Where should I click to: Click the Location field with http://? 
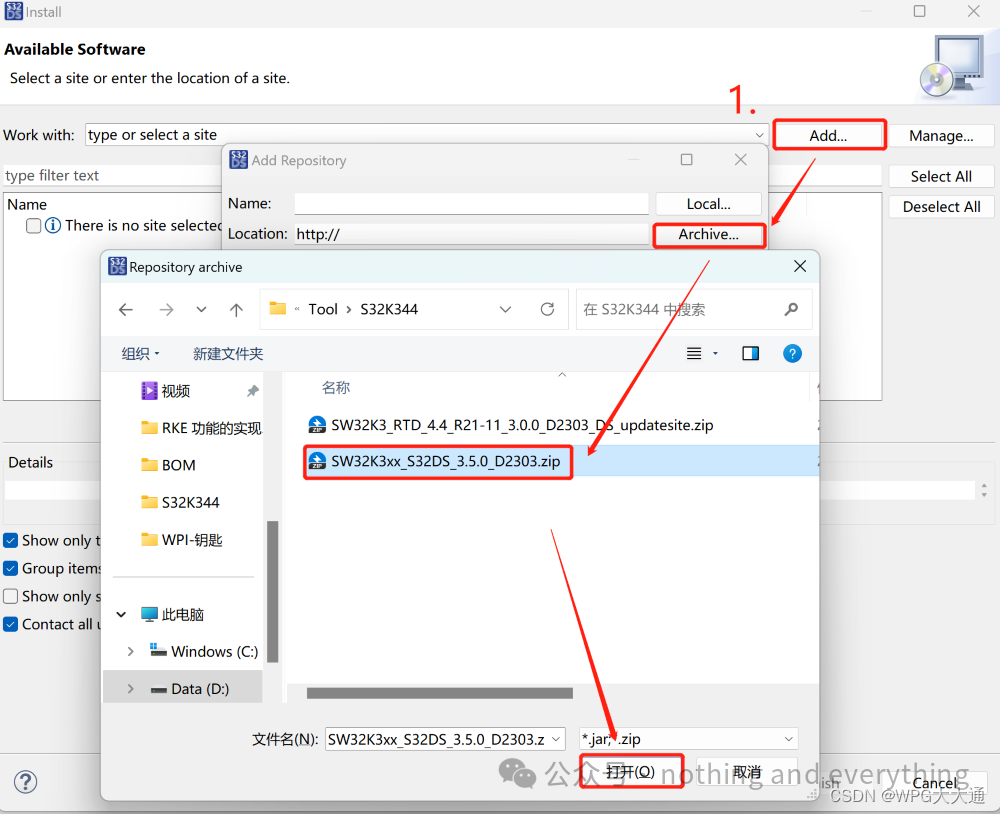(471, 234)
